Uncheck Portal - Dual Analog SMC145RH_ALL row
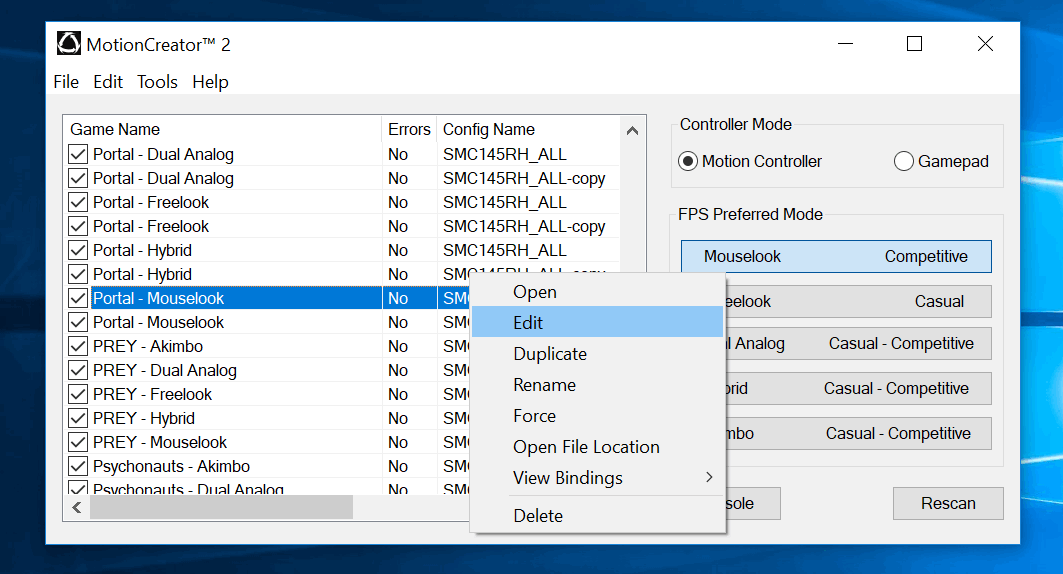The height and width of the screenshot is (574, 1063). pyautogui.click(x=78, y=155)
